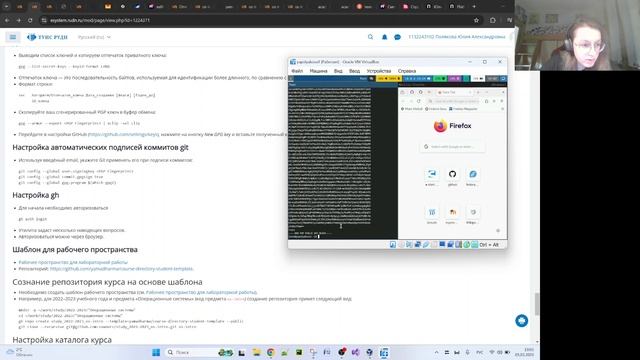The image size is (640, 360).
Task: Click the VirtualBox network status icon
Action: (418, 244)
